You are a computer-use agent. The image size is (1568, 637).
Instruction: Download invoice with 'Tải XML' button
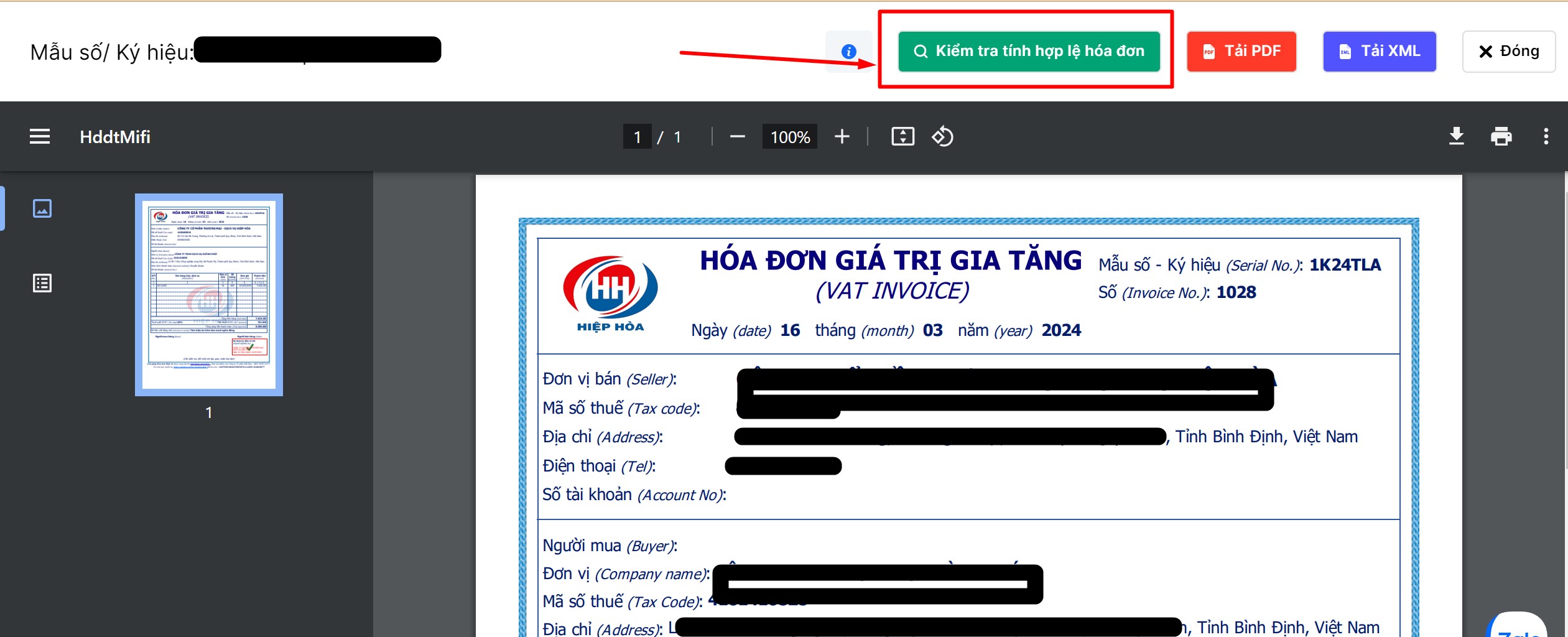pyautogui.click(x=1380, y=51)
